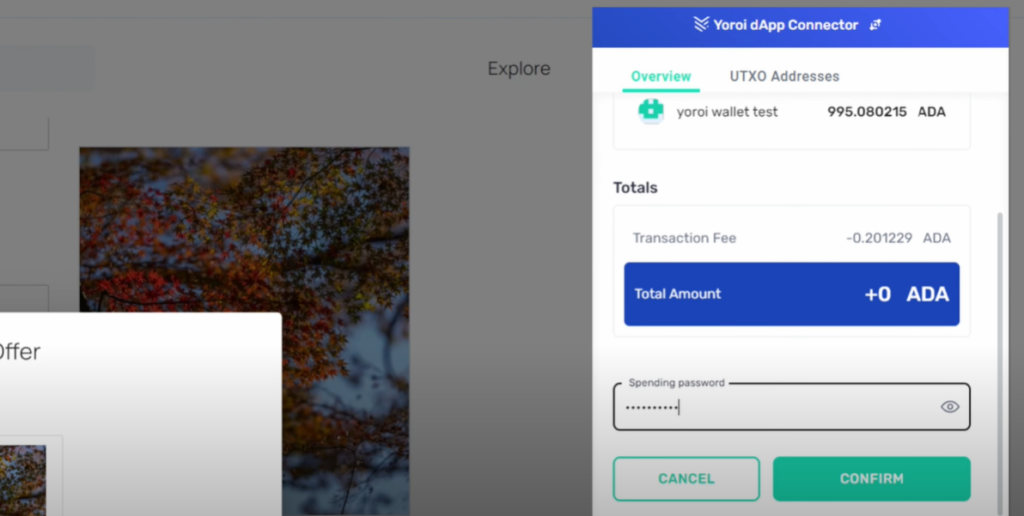1024x516 pixels.
Task: Click the Totals section heading
Action: pyautogui.click(x=635, y=187)
